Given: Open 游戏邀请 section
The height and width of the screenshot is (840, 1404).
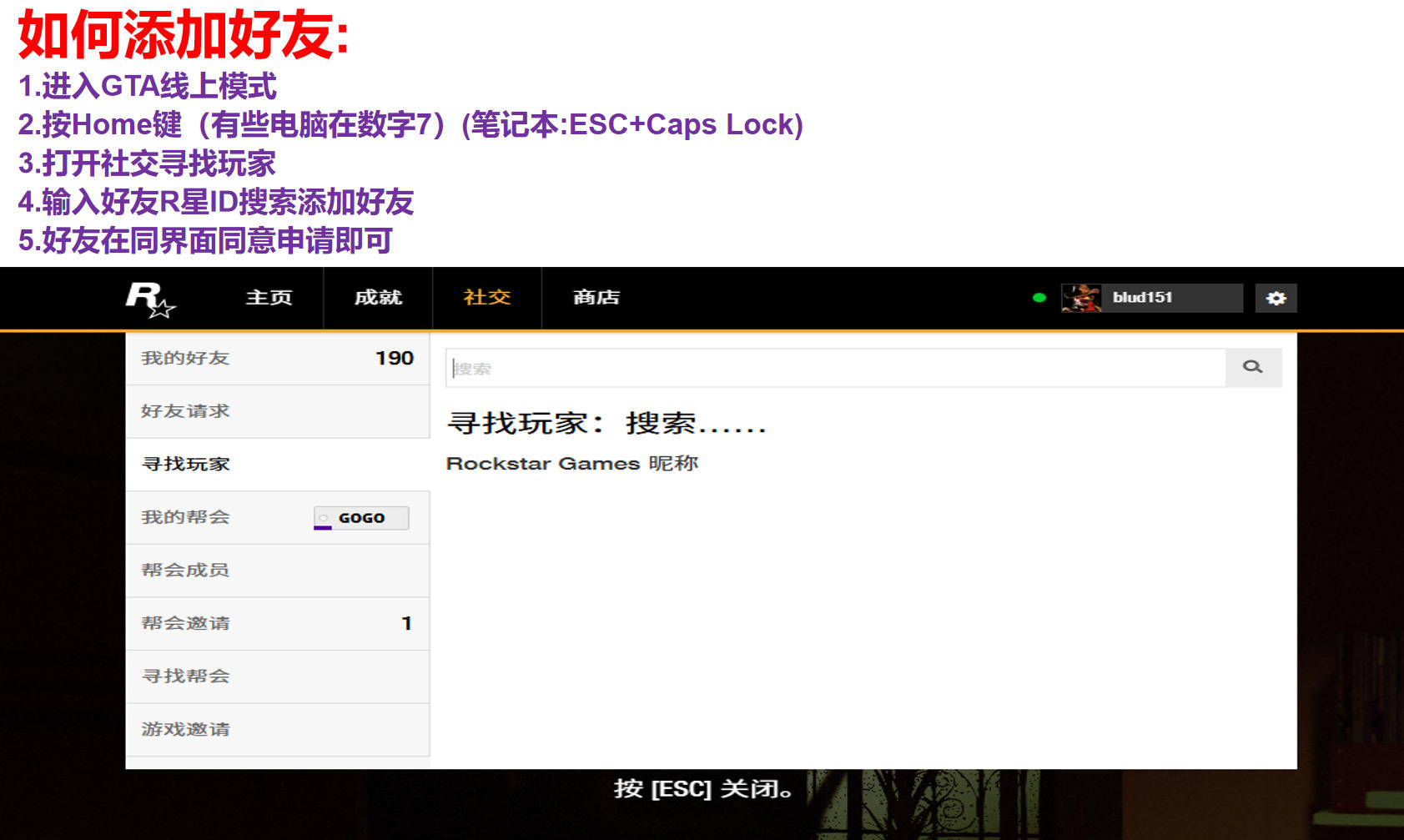Looking at the screenshot, I should [277, 729].
